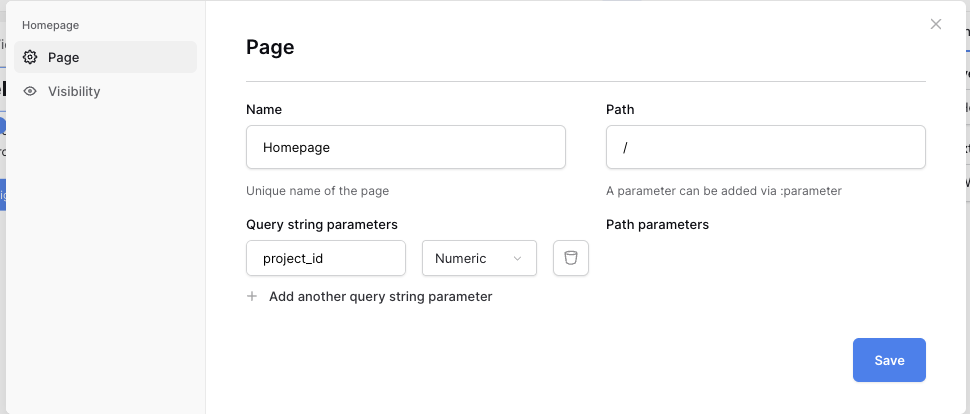Click the gear icon beside Page
This screenshot has width=970, height=414.
point(30,58)
